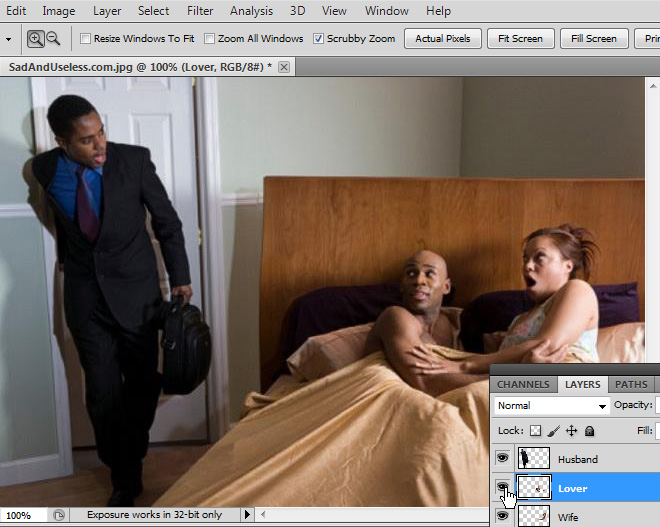This screenshot has height=527, width=660.
Task: Uncheck the Scrubby Zoom checkbox
Action: (318, 39)
